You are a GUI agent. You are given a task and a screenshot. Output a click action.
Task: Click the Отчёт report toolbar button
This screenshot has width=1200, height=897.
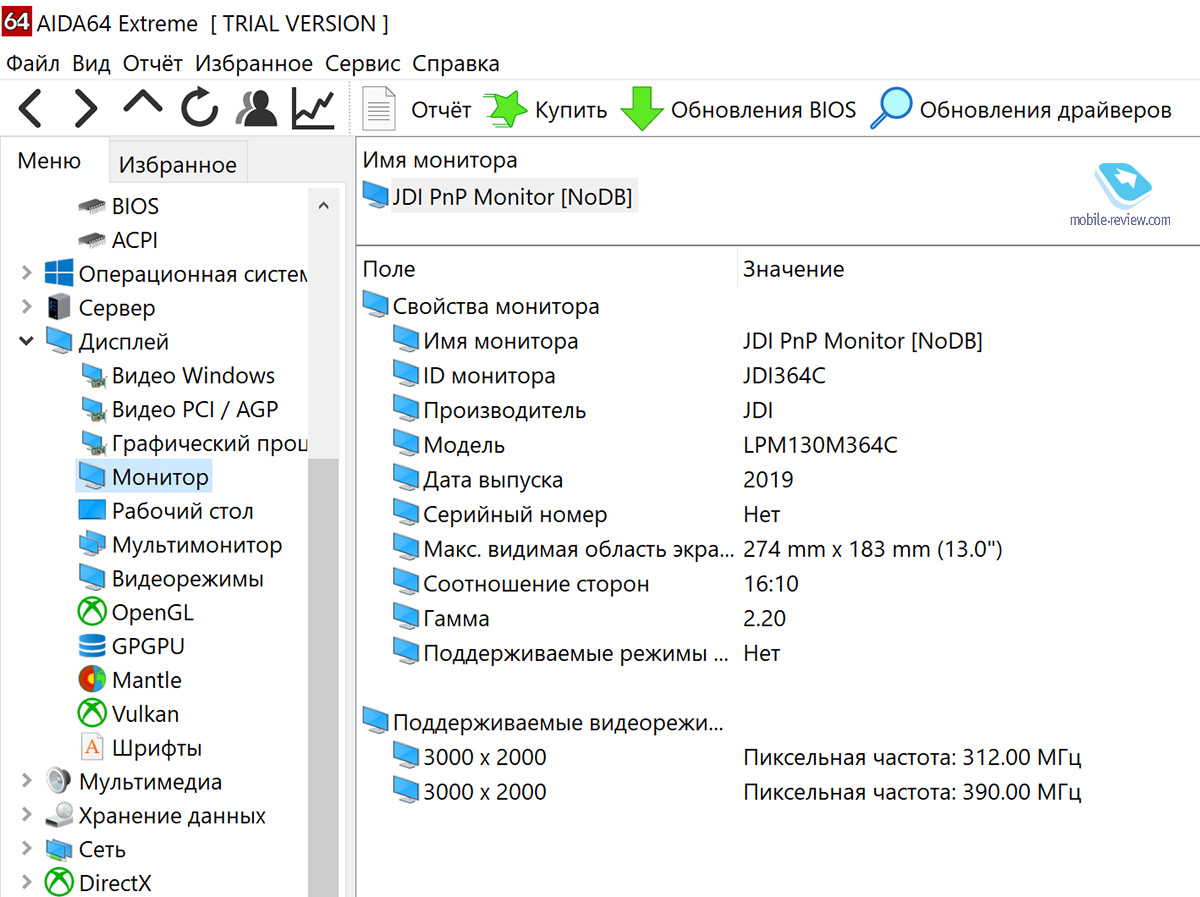(417, 109)
